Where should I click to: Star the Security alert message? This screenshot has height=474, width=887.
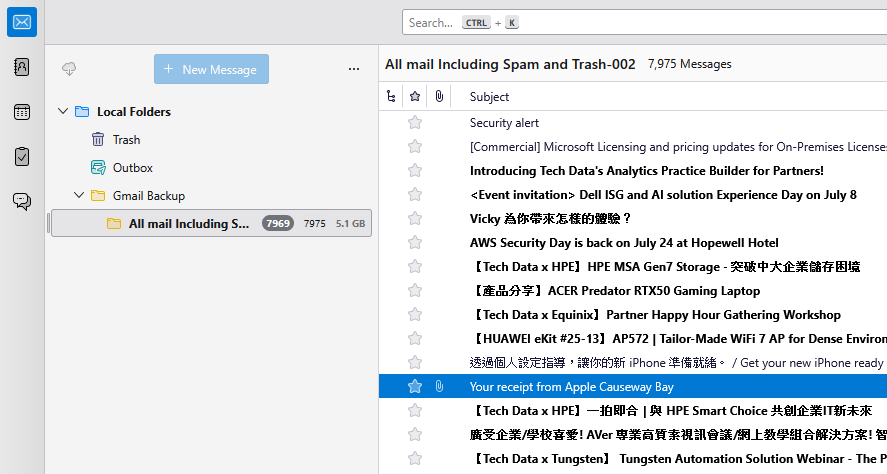415,122
